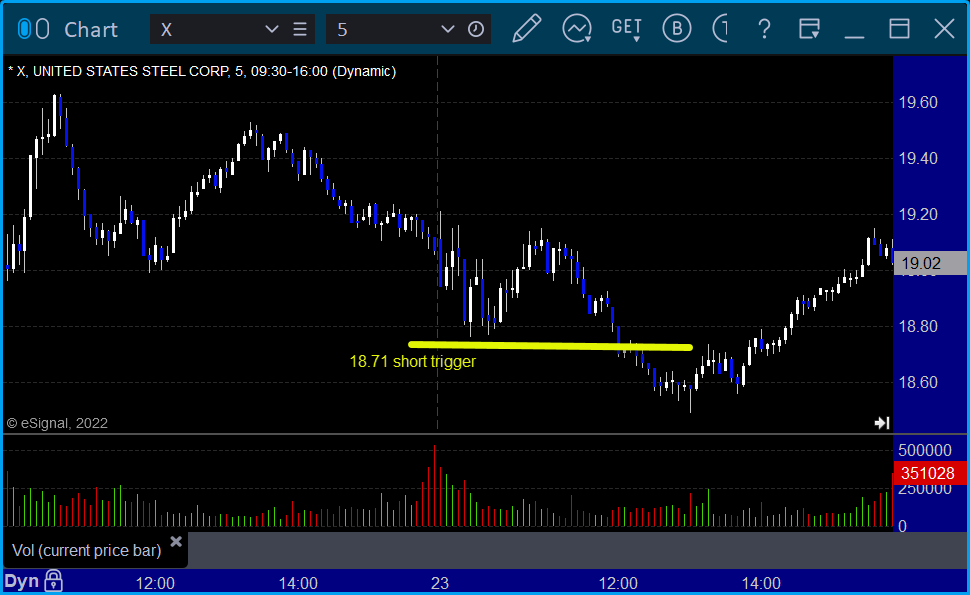Click the scroll-to-latest-bar arrow icon
The width and height of the screenshot is (970, 595).
click(882, 423)
